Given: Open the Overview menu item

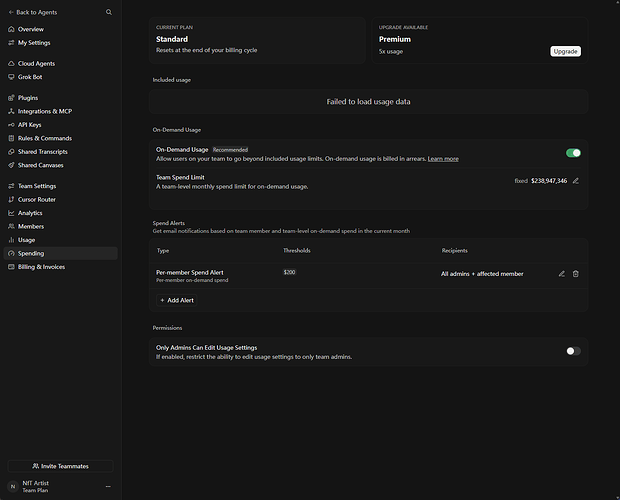Looking at the screenshot, I should 60,29.
